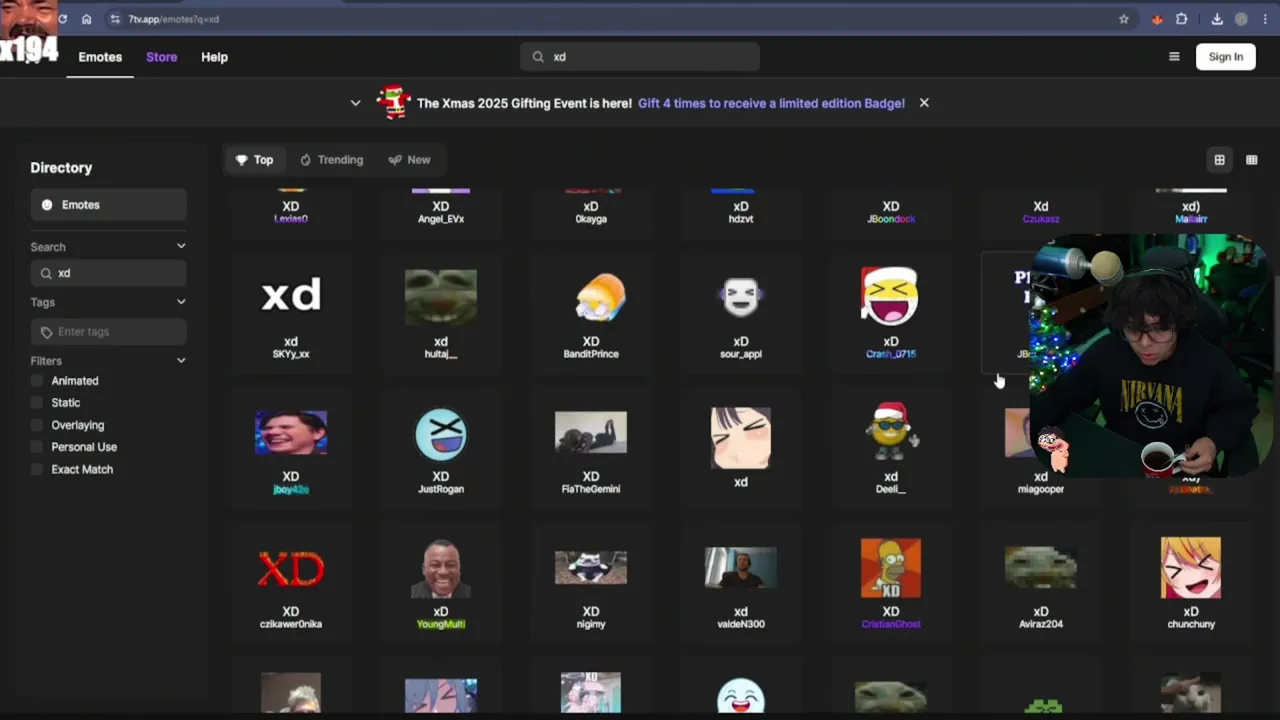The width and height of the screenshot is (1280, 720).
Task: Click the browser reload icon
Action: [63, 19]
